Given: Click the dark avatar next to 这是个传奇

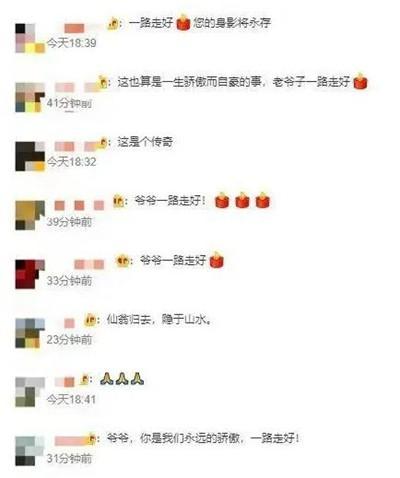Looking at the screenshot, I should pyautogui.click(x=30, y=157).
